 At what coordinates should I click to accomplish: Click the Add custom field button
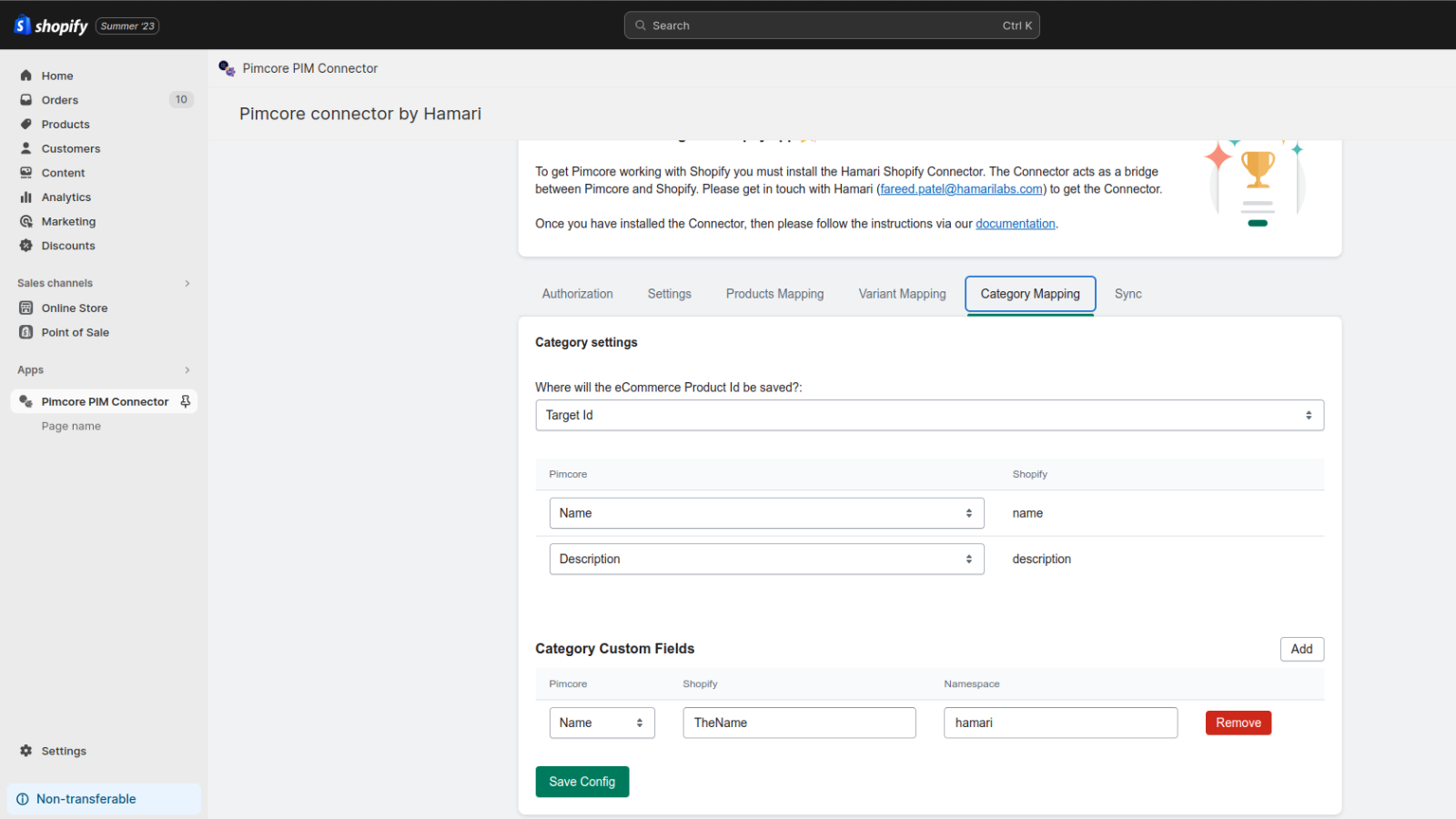coord(1301,649)
